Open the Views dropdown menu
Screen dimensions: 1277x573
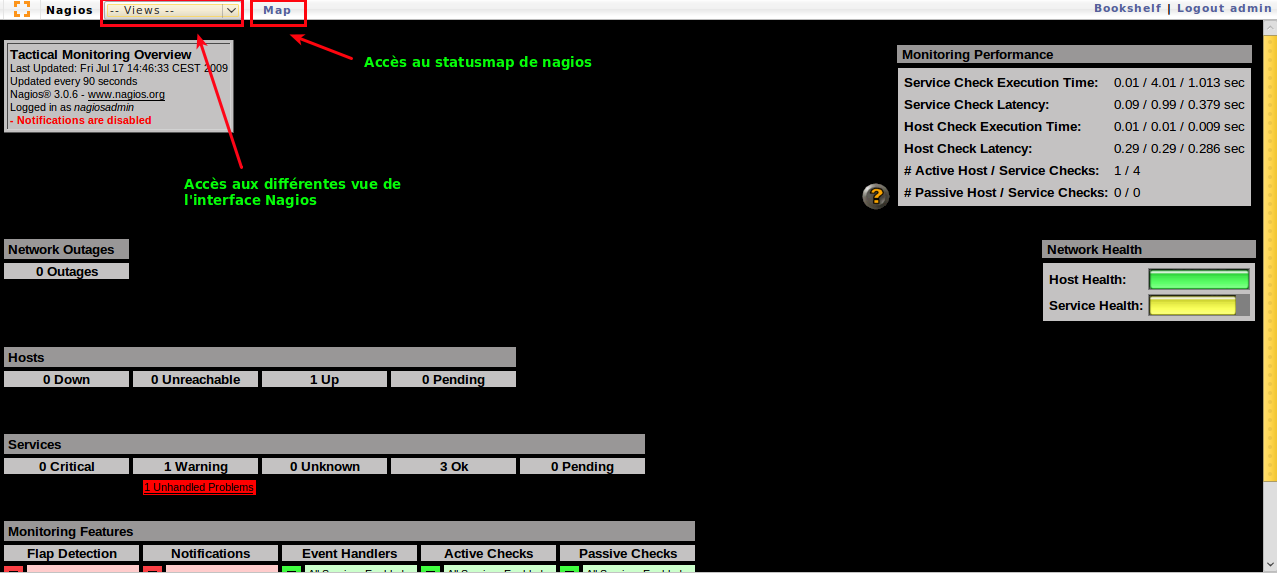173,10
